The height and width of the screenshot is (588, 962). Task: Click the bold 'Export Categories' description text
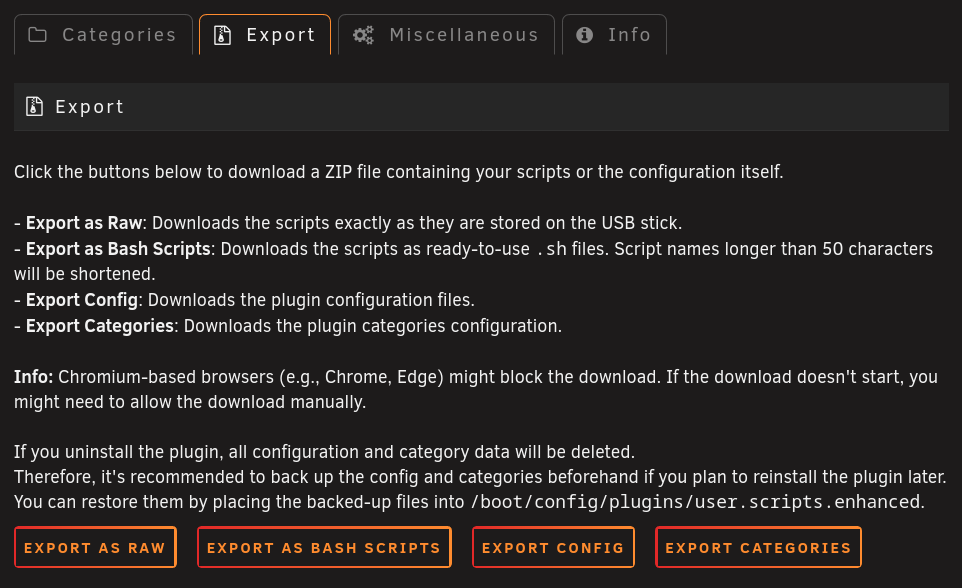[x=100, y=325]
